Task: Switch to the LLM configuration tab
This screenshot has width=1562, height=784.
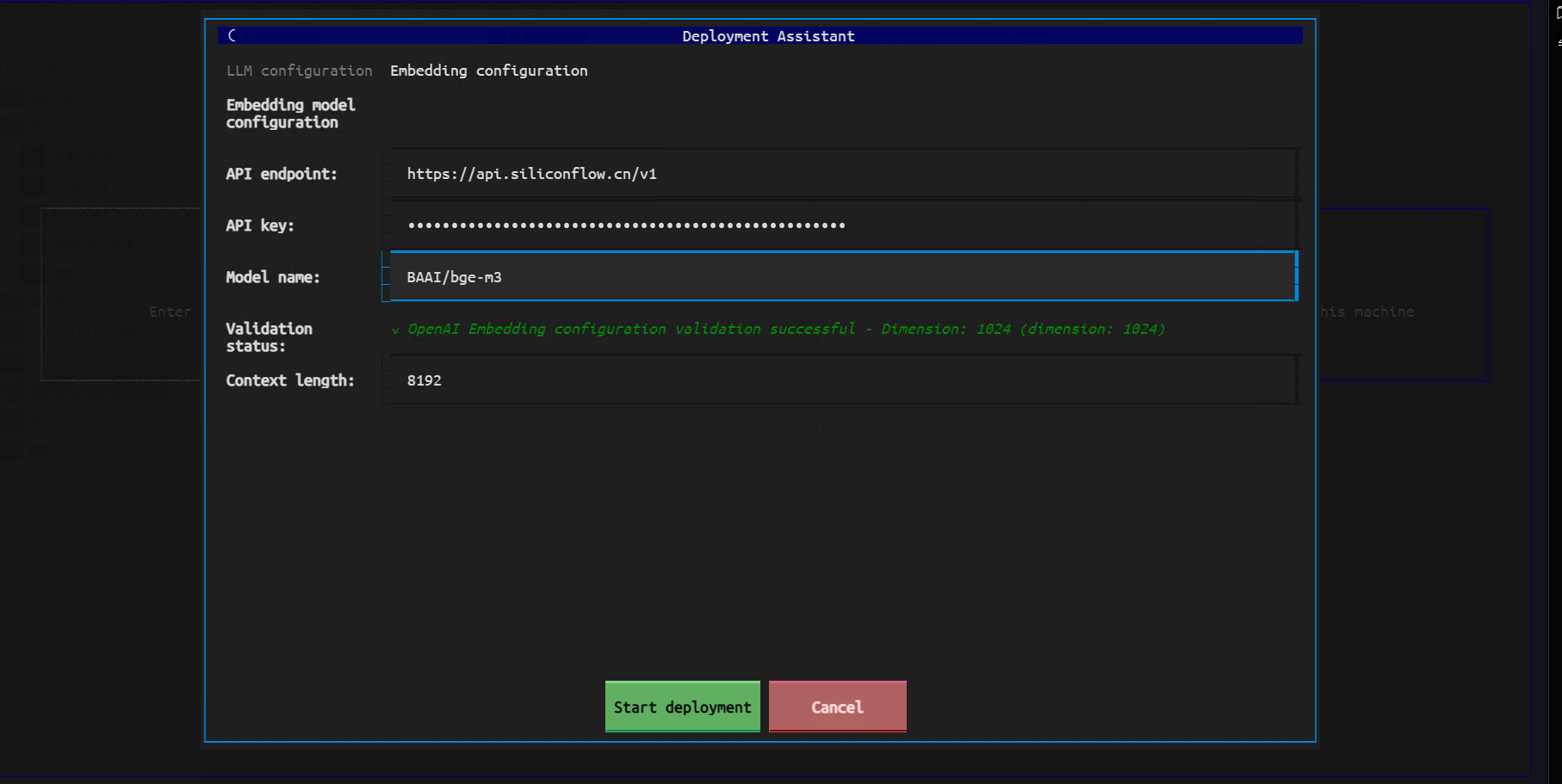Action: 298,71
